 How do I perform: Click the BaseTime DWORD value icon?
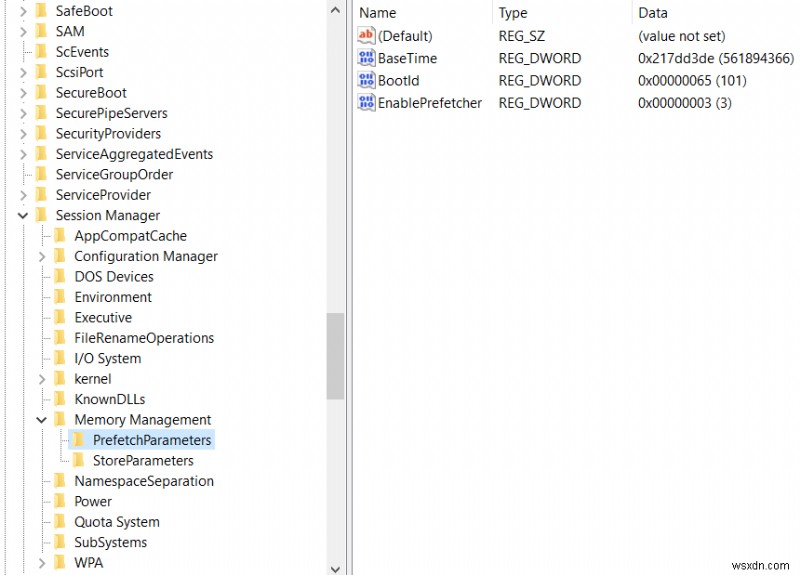point(366,58)
